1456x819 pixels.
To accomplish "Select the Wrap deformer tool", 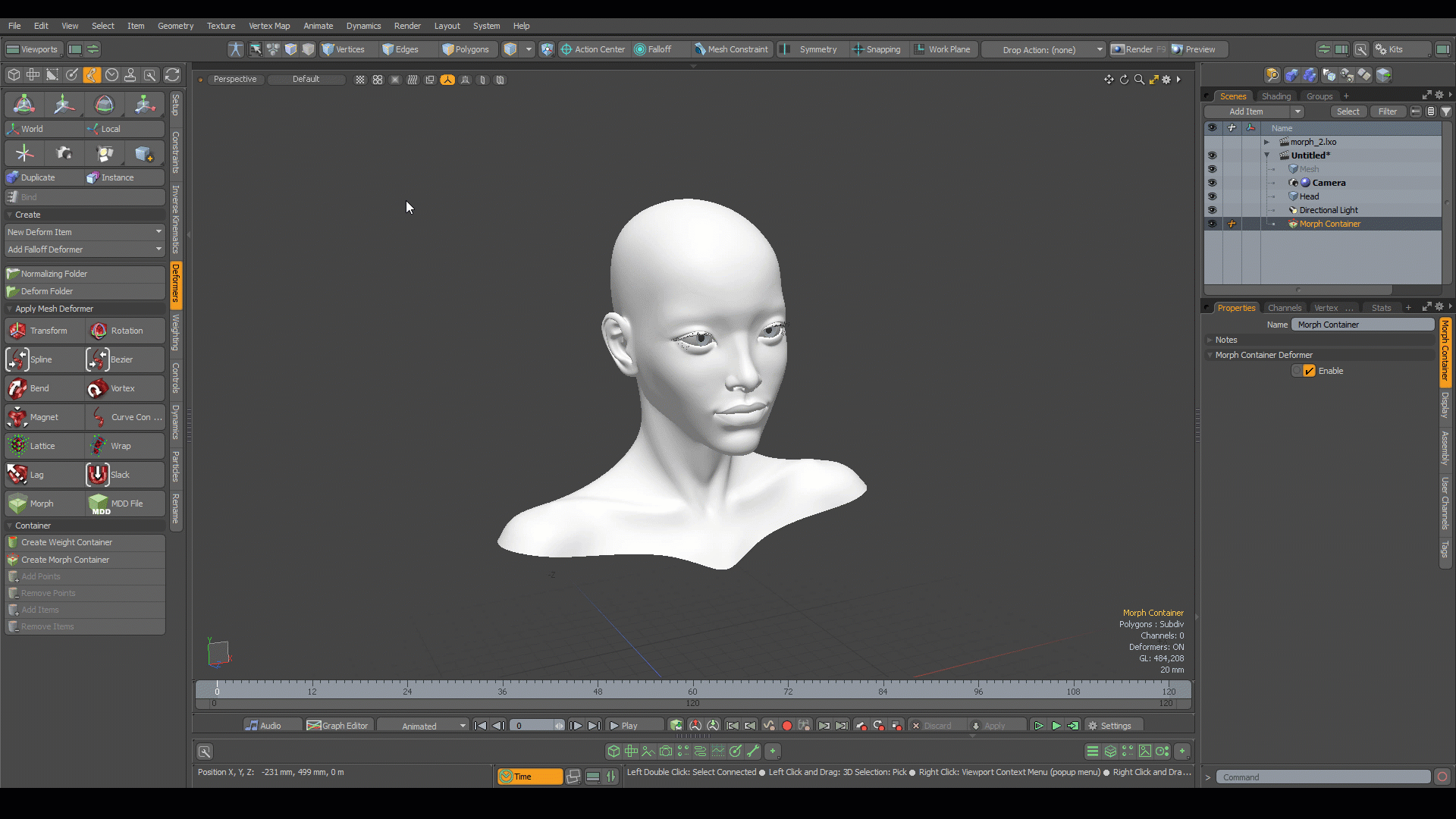I will [x=121, y=445].
